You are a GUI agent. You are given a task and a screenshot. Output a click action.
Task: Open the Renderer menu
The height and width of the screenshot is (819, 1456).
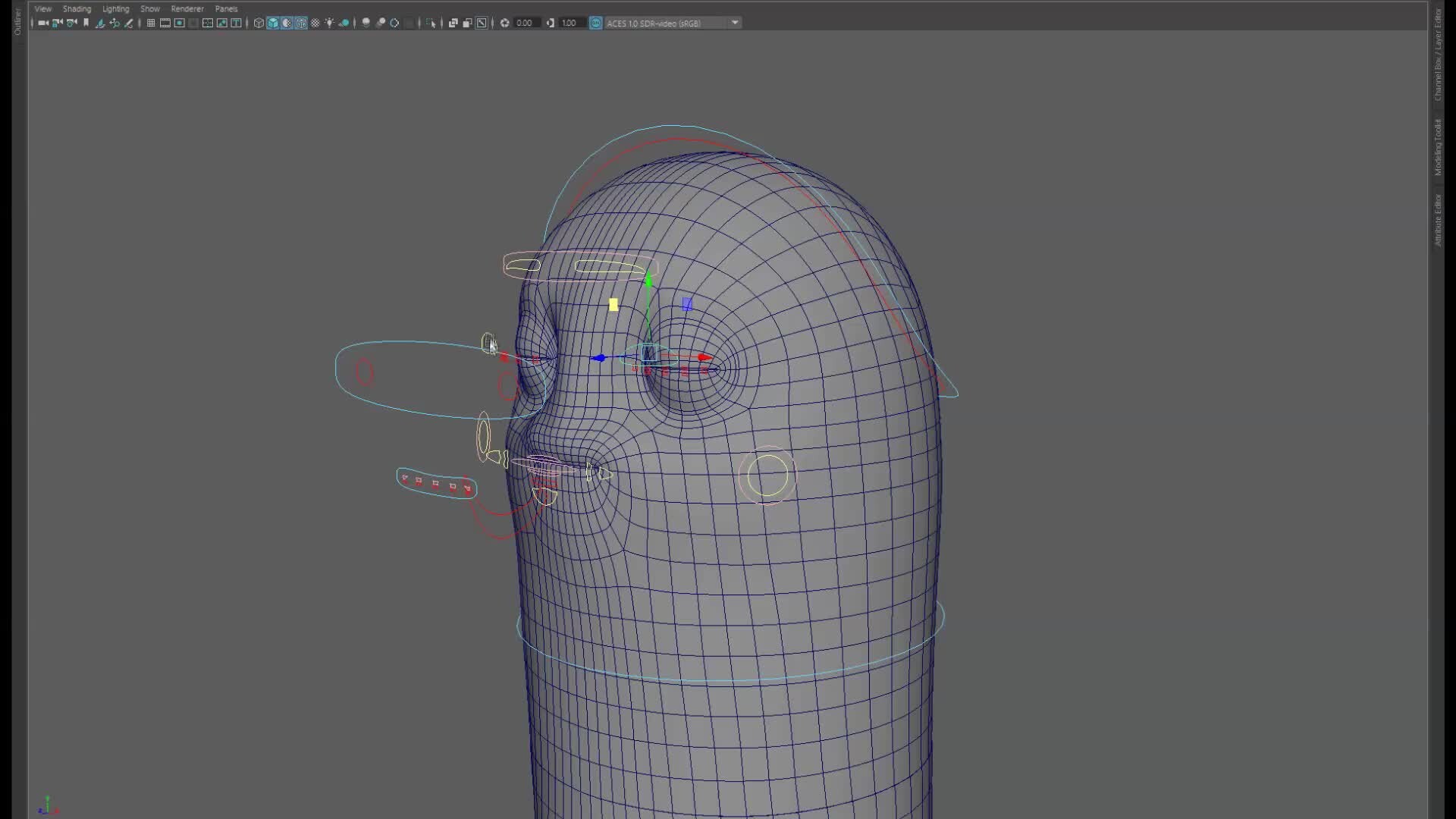pyautogui.click(x=187, y=8)
